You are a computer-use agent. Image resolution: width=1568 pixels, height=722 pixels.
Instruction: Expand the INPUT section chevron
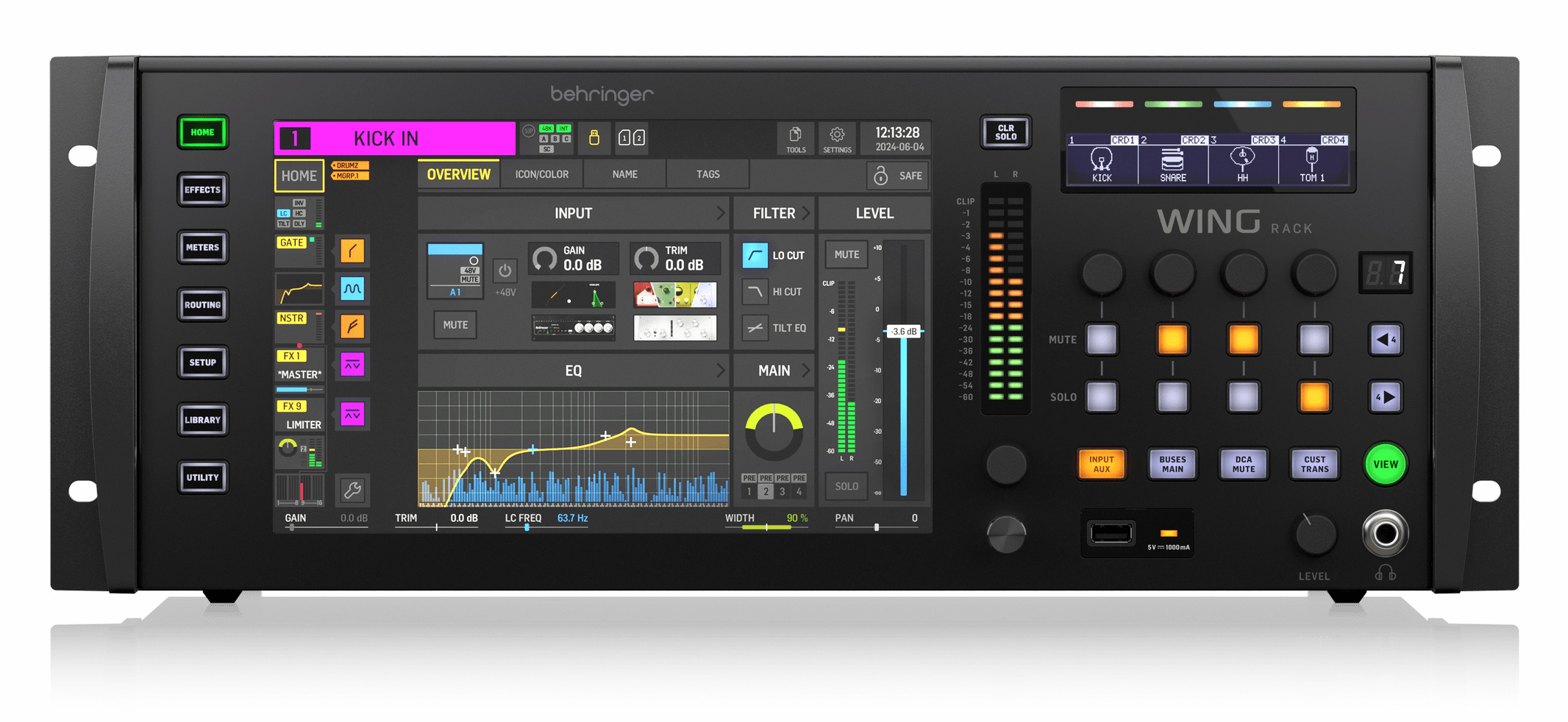point(720,213)
